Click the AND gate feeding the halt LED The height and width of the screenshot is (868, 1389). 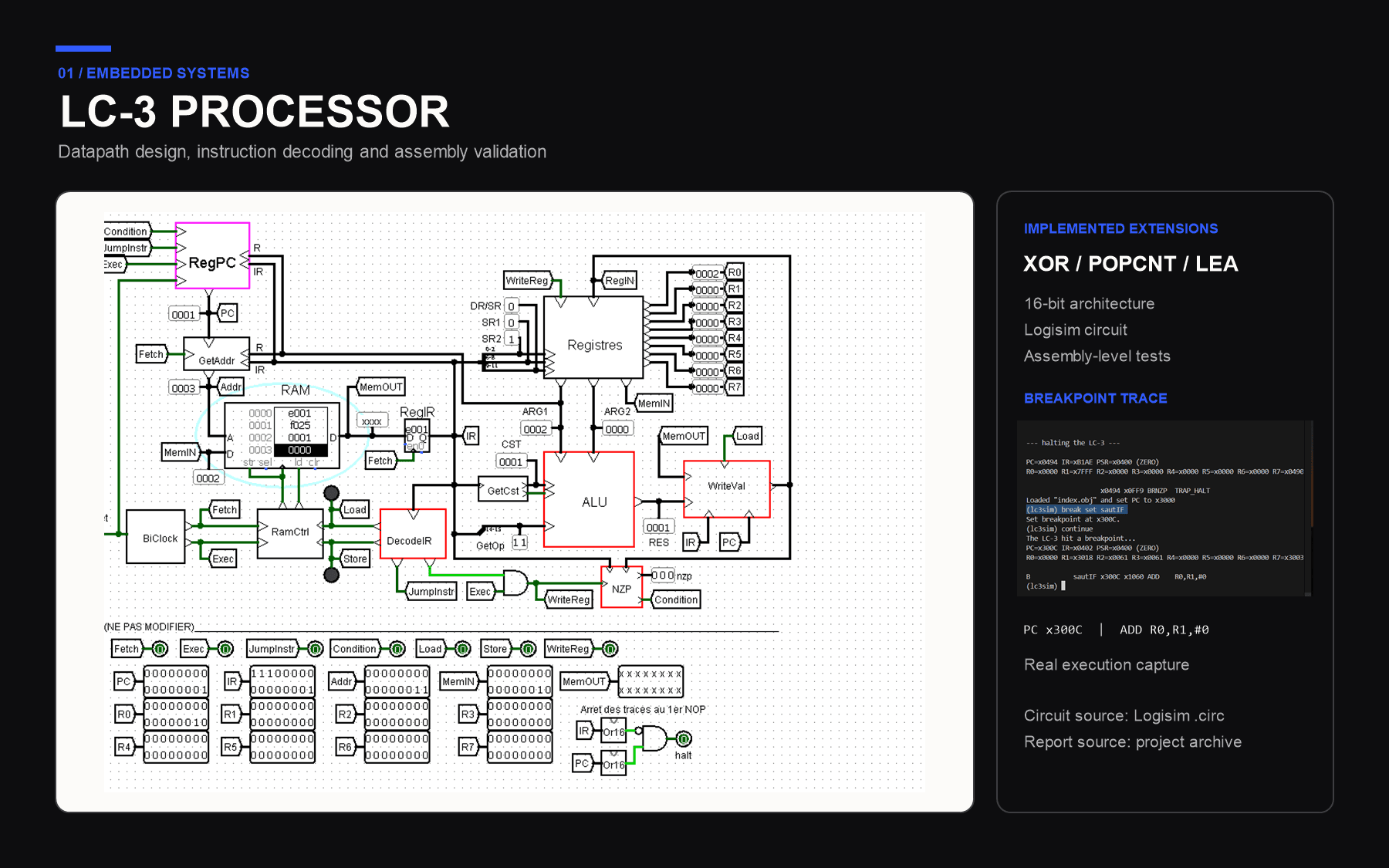tap(654, 738)
